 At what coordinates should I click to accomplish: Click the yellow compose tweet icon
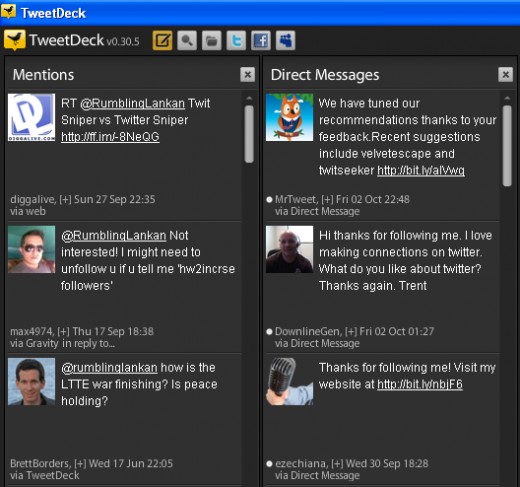pos(162,41)
